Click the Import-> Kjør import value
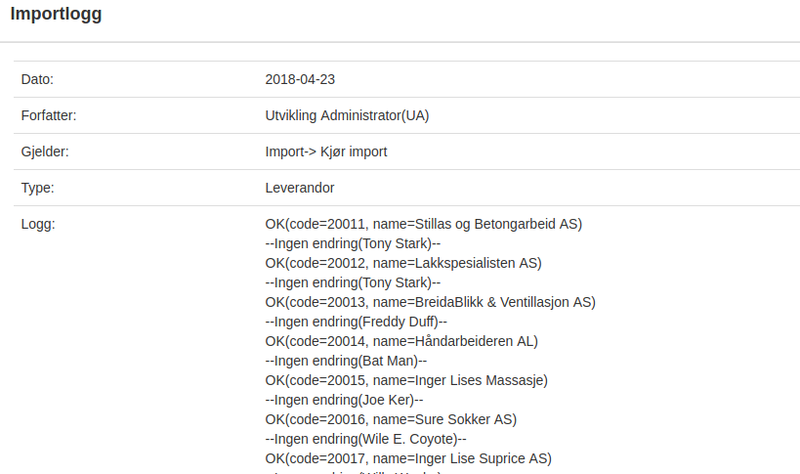This screenshot has width=800, height=474. (326, 152)
